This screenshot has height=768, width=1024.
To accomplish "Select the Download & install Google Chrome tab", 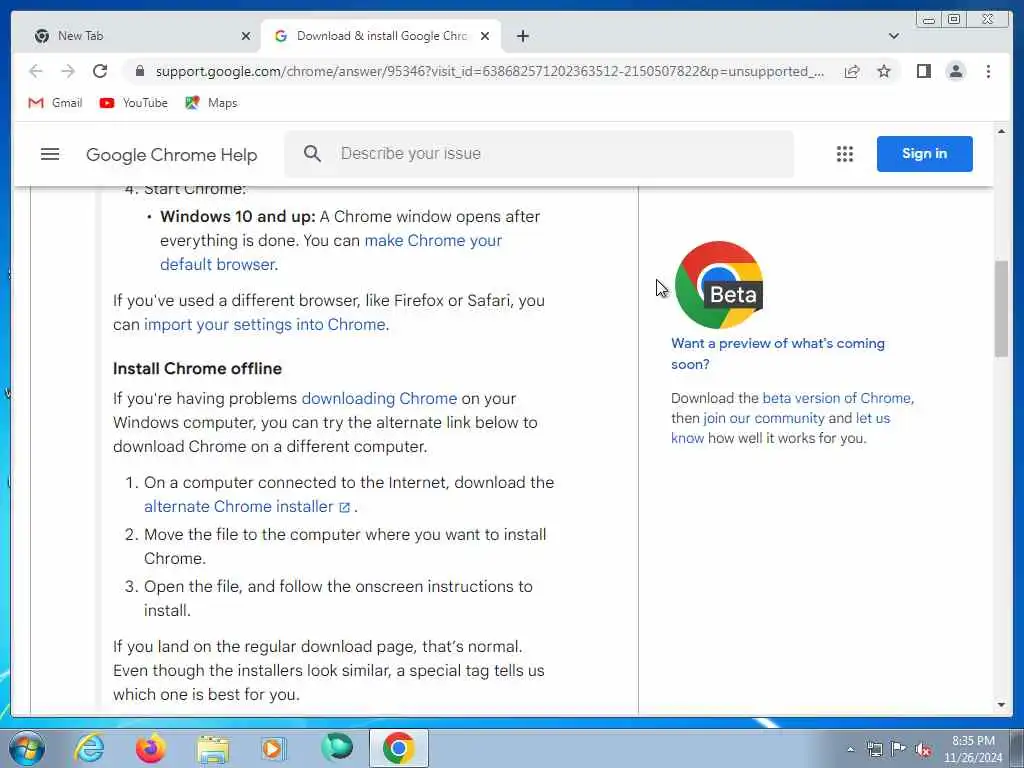I will (x=381, y=36).
